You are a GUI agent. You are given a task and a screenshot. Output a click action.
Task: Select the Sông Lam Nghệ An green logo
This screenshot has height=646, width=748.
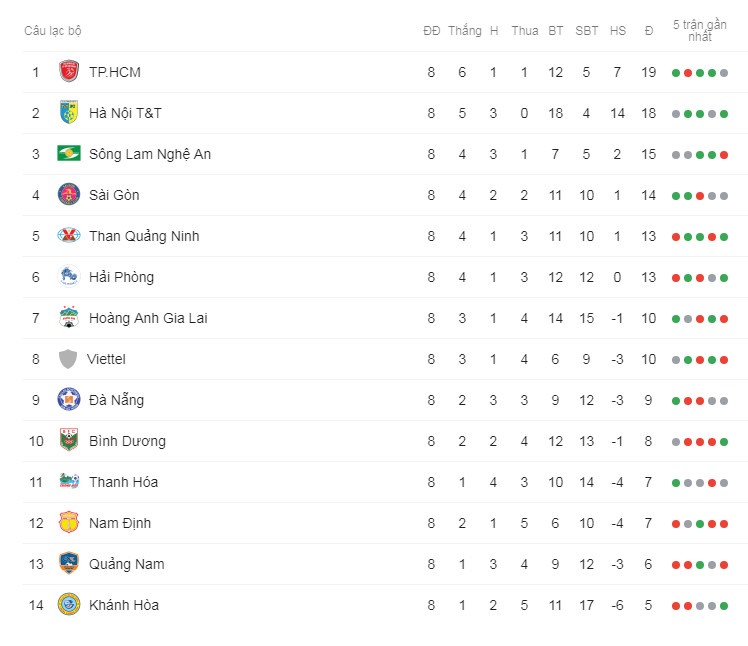tap(69, 154)
